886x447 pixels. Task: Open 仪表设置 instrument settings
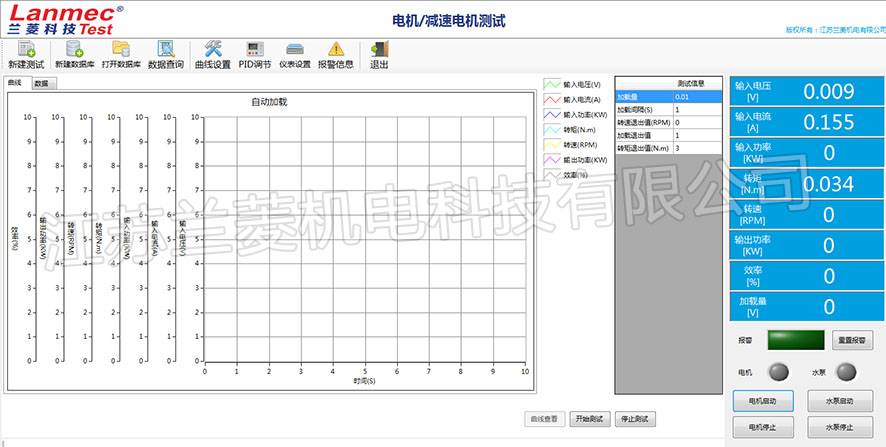294,49
